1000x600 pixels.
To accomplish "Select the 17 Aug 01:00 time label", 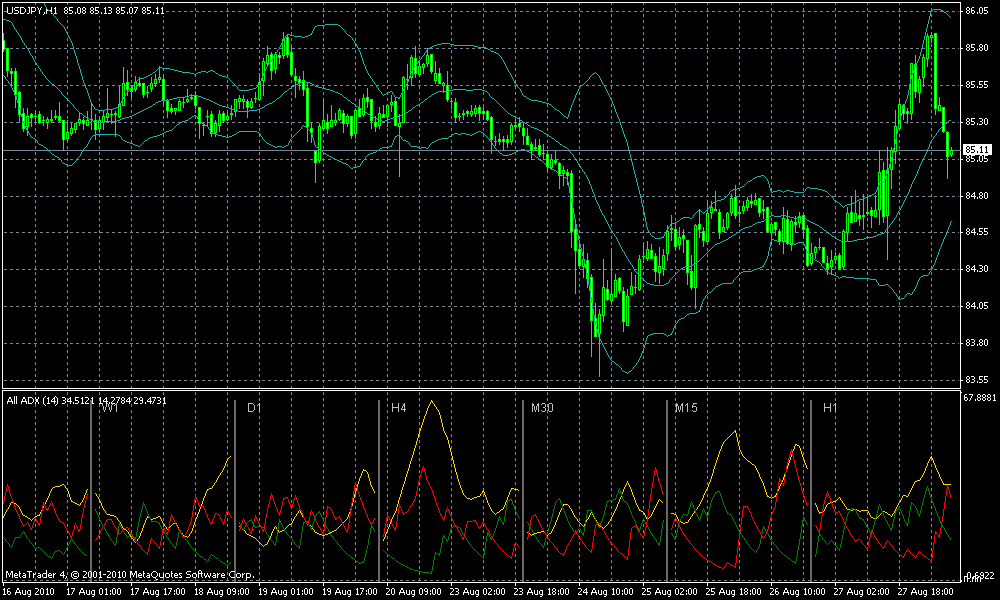I will [94, 592].
